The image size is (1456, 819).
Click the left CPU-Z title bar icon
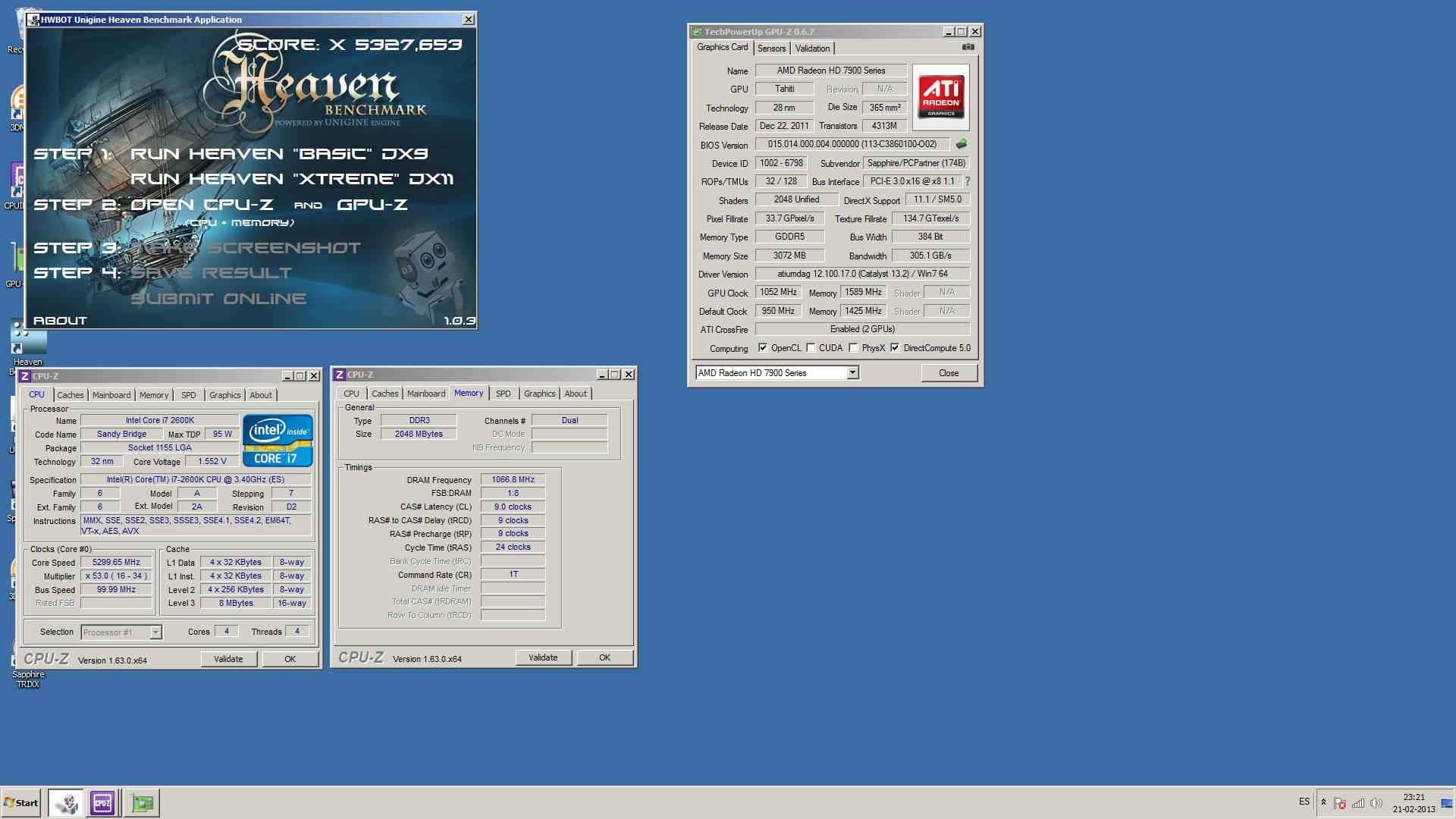26,376
